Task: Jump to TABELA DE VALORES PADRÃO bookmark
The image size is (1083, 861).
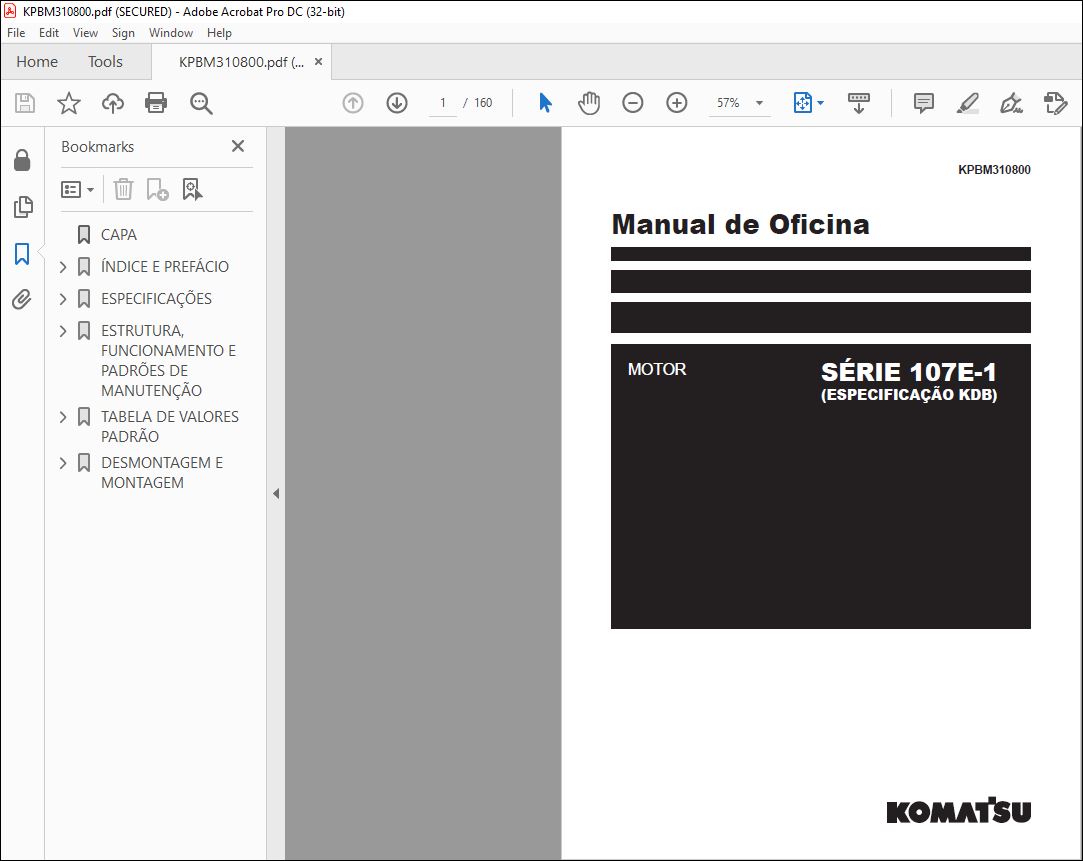Action: click(170, 427)
